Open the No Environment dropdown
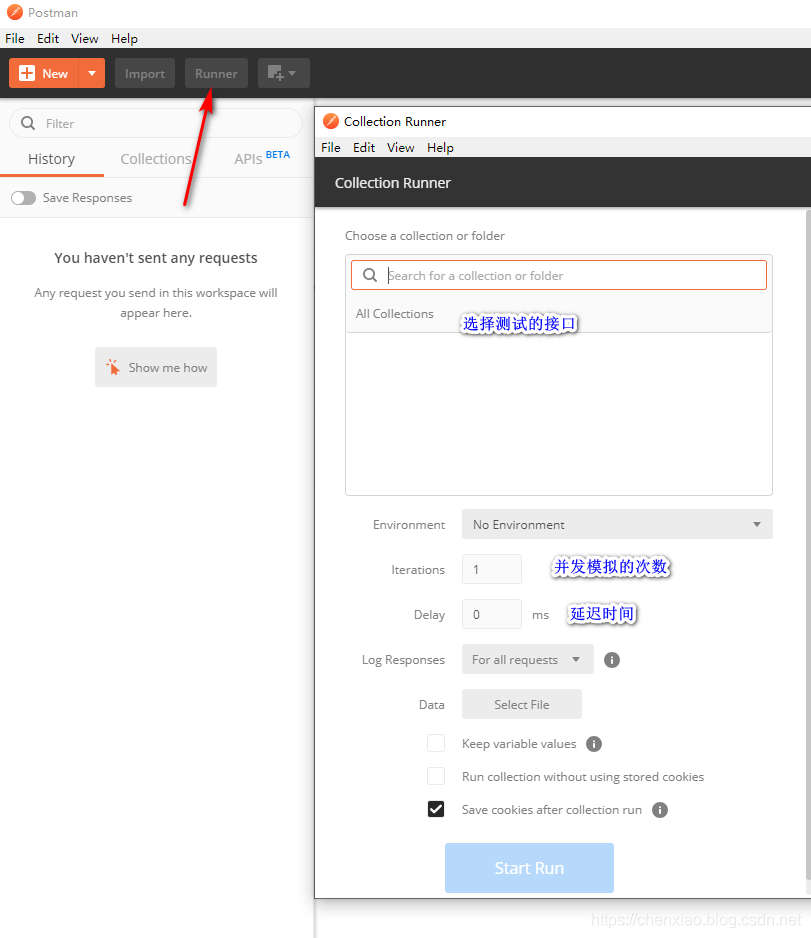The width and height of the screenshot is (811, 938). coord(617,525)
